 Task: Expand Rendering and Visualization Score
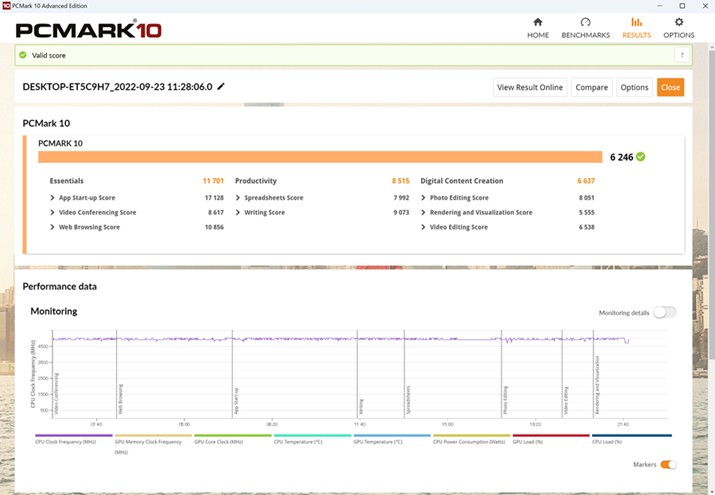(423, 212)
